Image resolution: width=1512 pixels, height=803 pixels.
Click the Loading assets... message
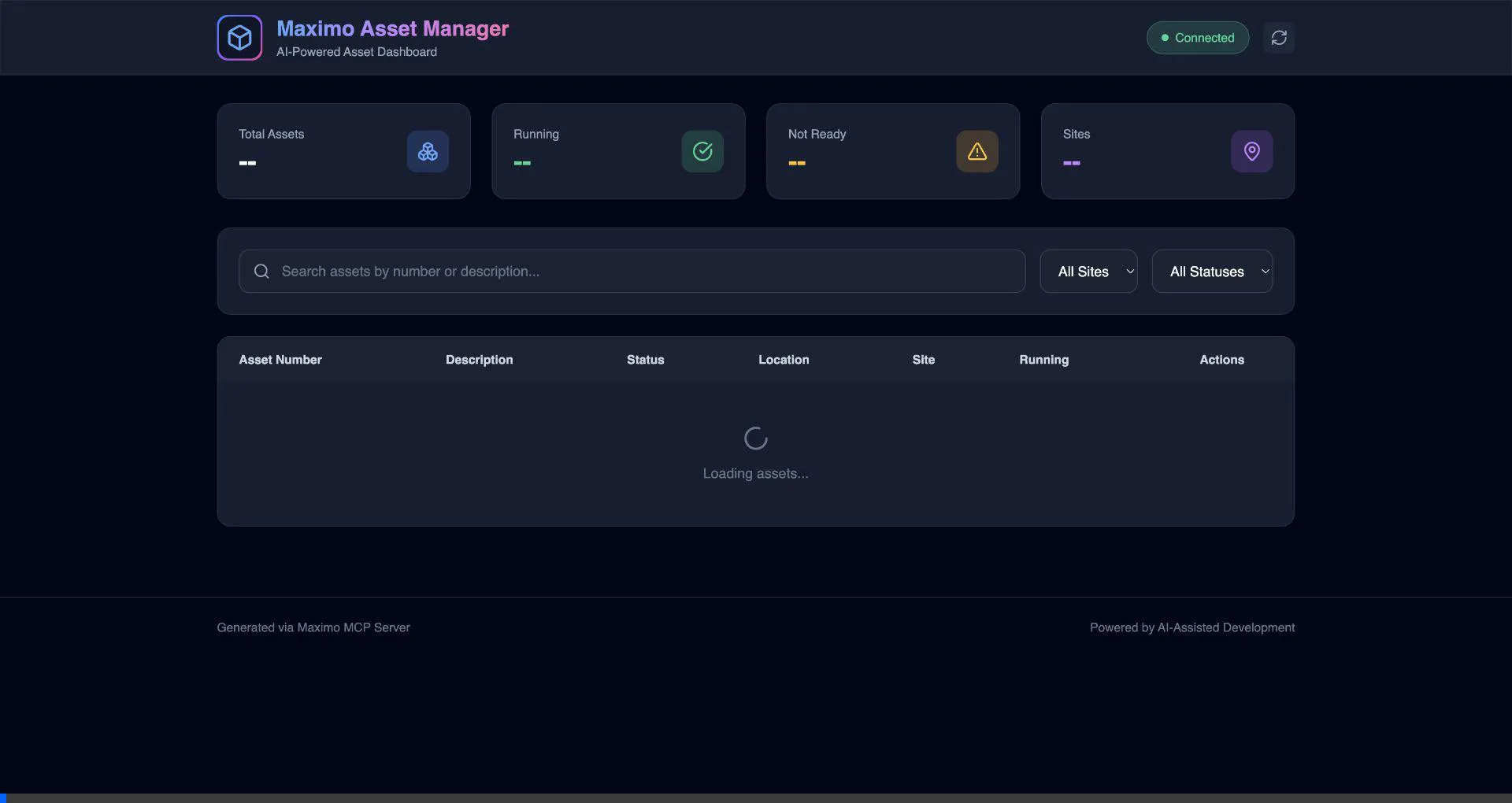756,473
